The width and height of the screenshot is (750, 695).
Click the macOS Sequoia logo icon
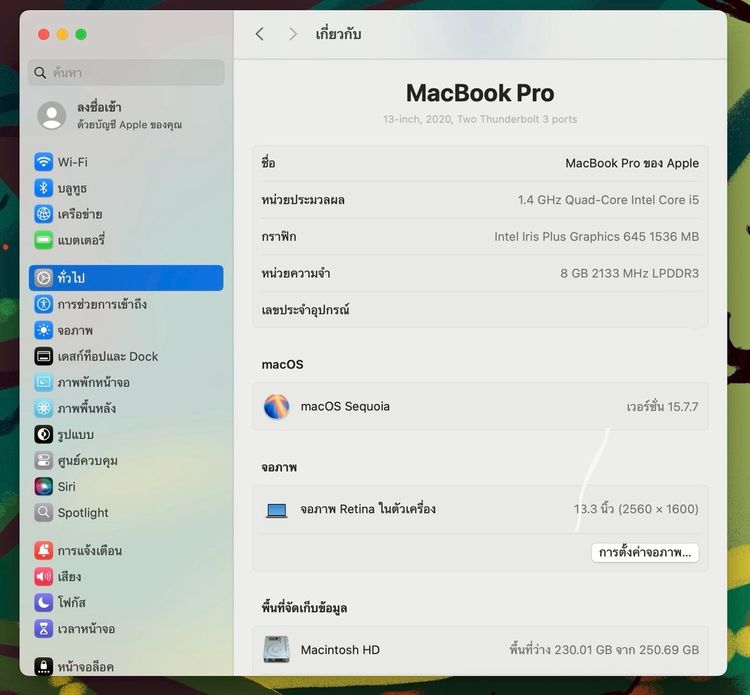coord(276,406)
